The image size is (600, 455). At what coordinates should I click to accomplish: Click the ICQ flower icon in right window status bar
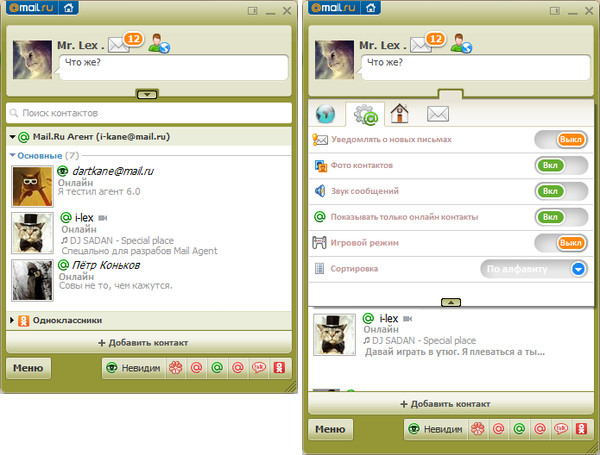point(478,429)
